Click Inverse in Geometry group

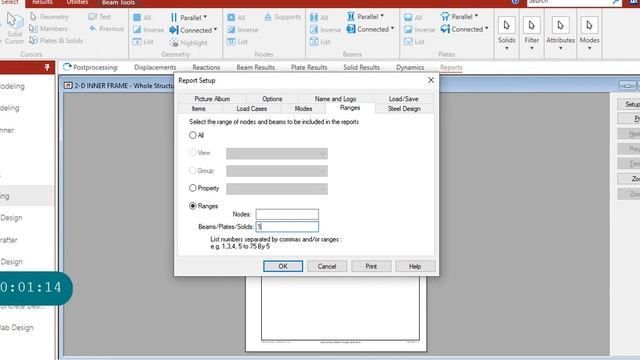tap(148, 30)
